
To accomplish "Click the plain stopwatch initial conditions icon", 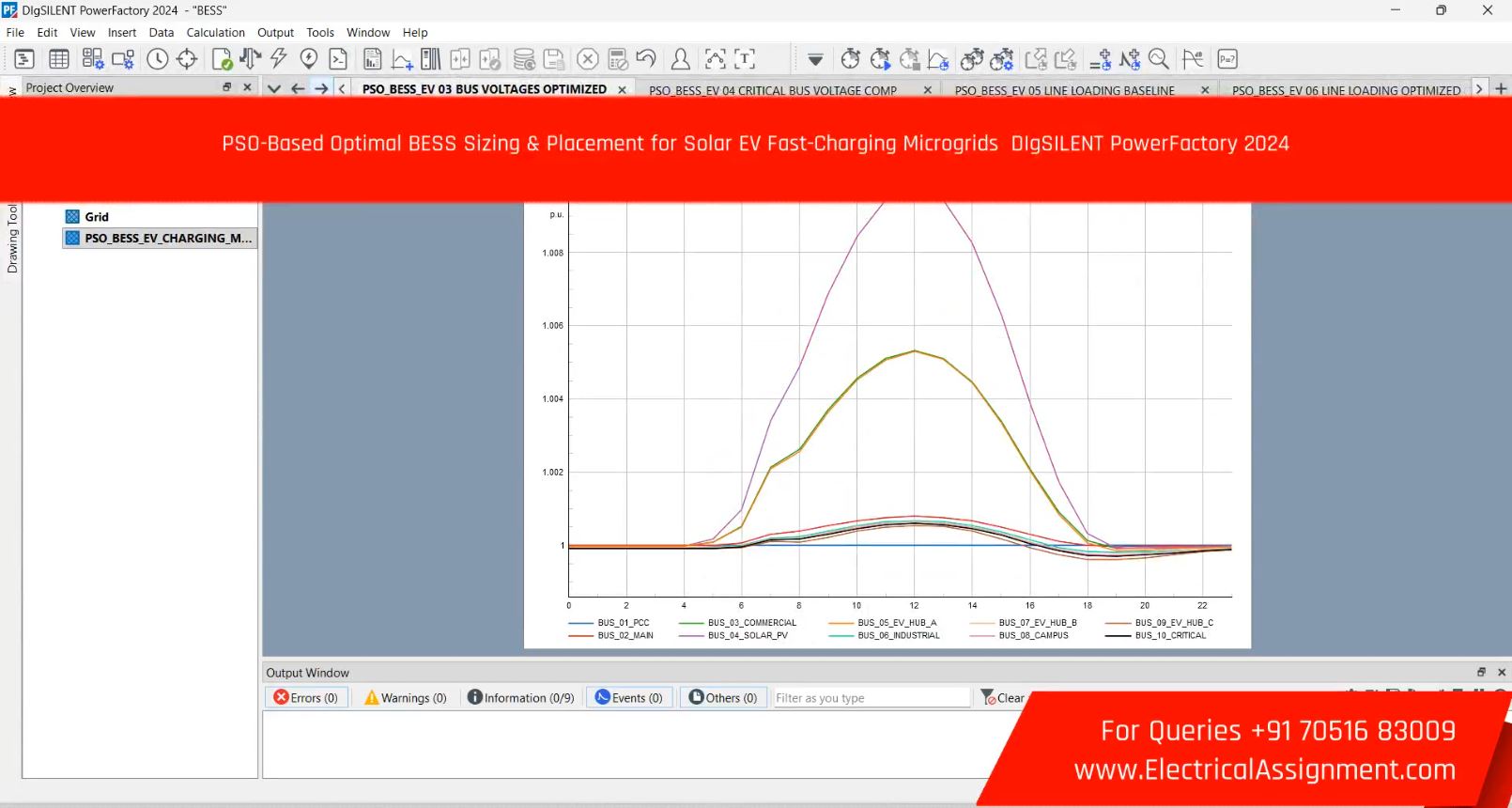I will coord(851,59).
